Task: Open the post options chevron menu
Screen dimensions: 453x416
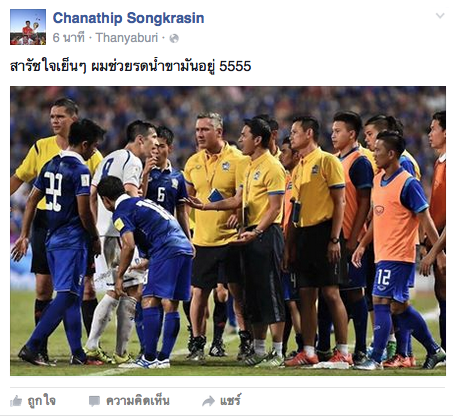Action: pos(440,16)
